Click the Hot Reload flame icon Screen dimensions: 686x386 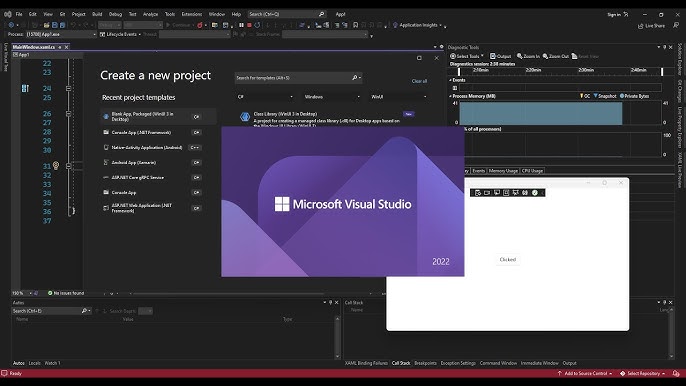click(200, 25)
